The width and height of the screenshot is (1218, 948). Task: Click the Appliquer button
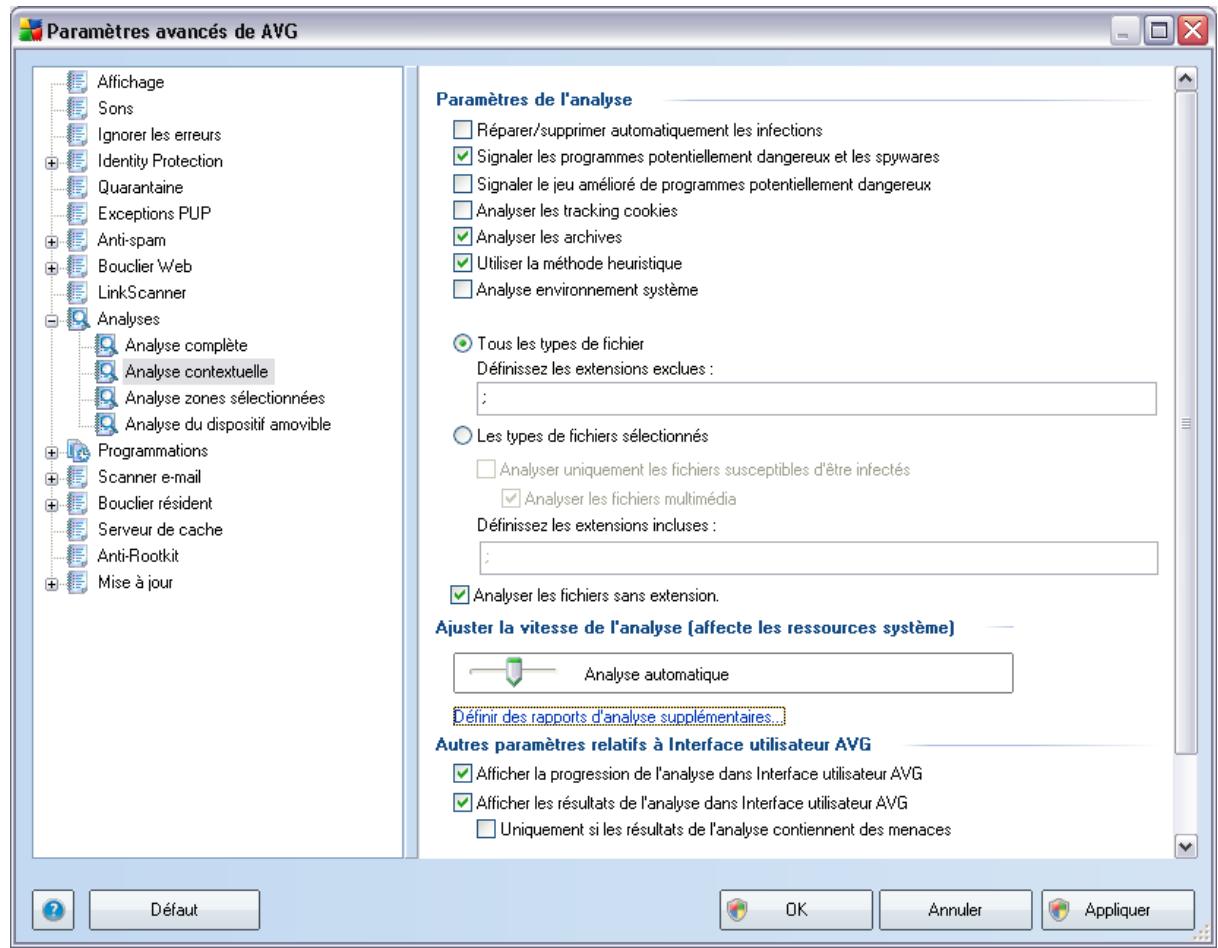pyautogui.click(x=1117, y=909)
